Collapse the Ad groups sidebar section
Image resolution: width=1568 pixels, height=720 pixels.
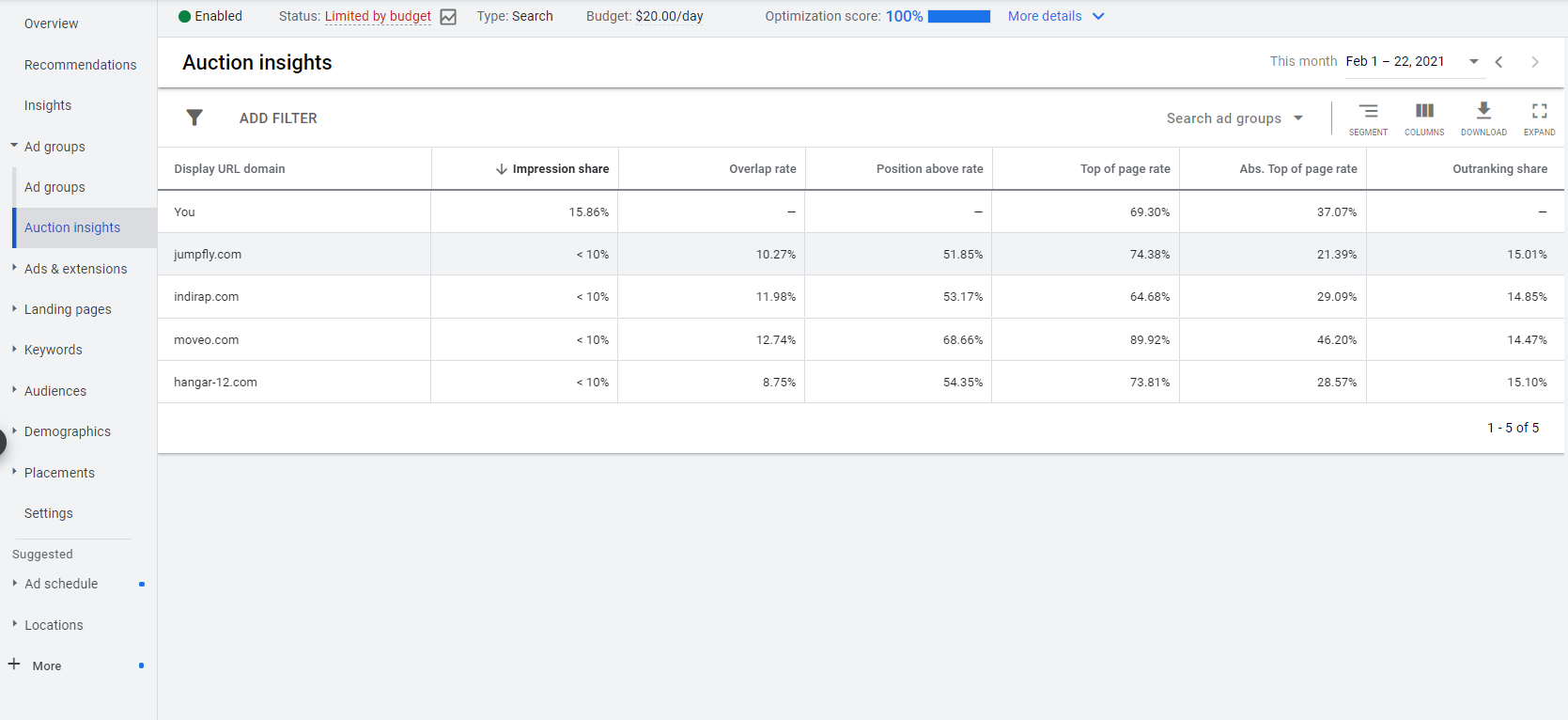[x=14, y=146]
